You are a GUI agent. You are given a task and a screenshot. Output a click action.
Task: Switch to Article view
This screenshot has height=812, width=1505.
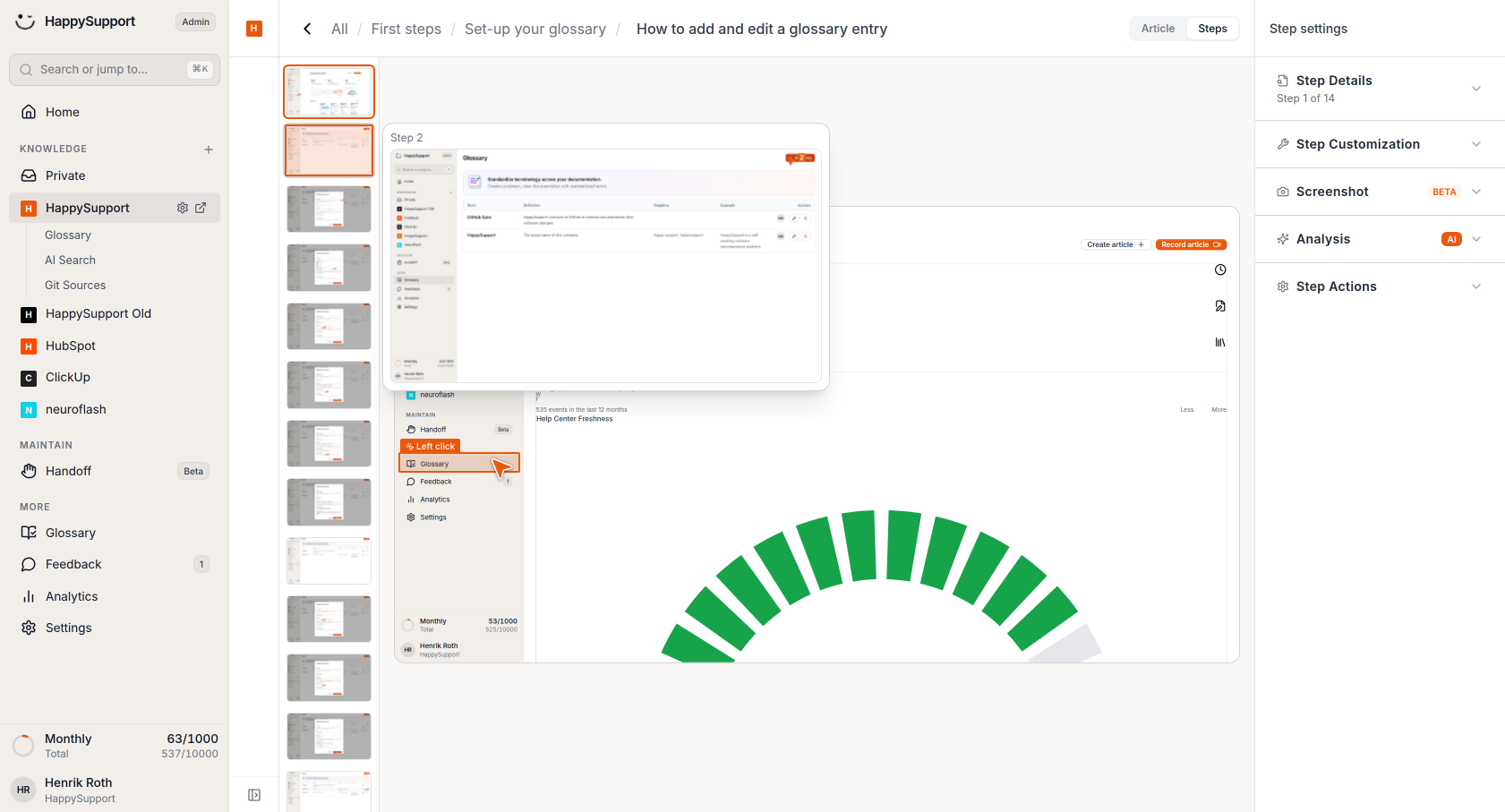click(1158, 29)
